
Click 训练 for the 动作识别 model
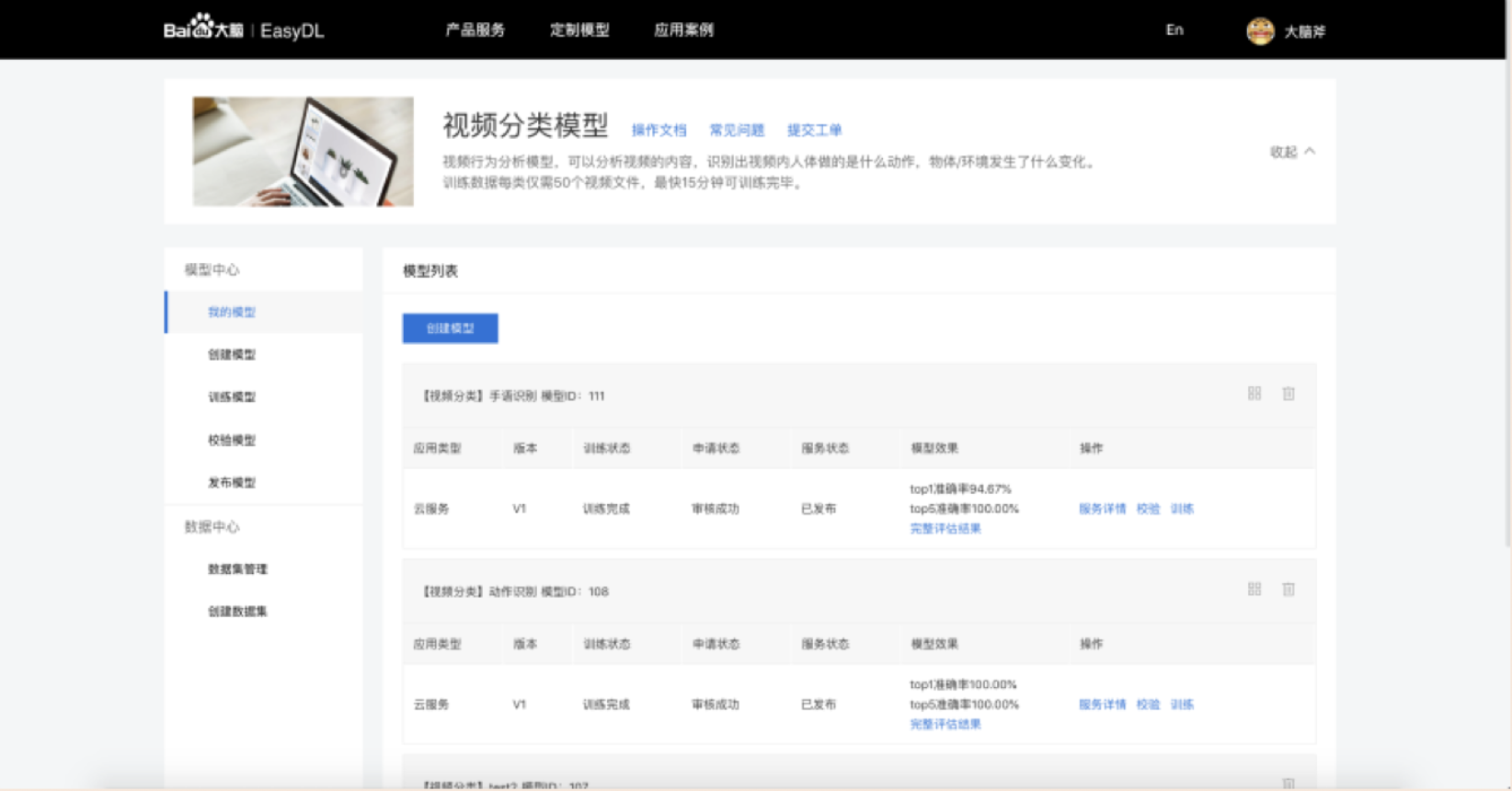(1182, 705)
